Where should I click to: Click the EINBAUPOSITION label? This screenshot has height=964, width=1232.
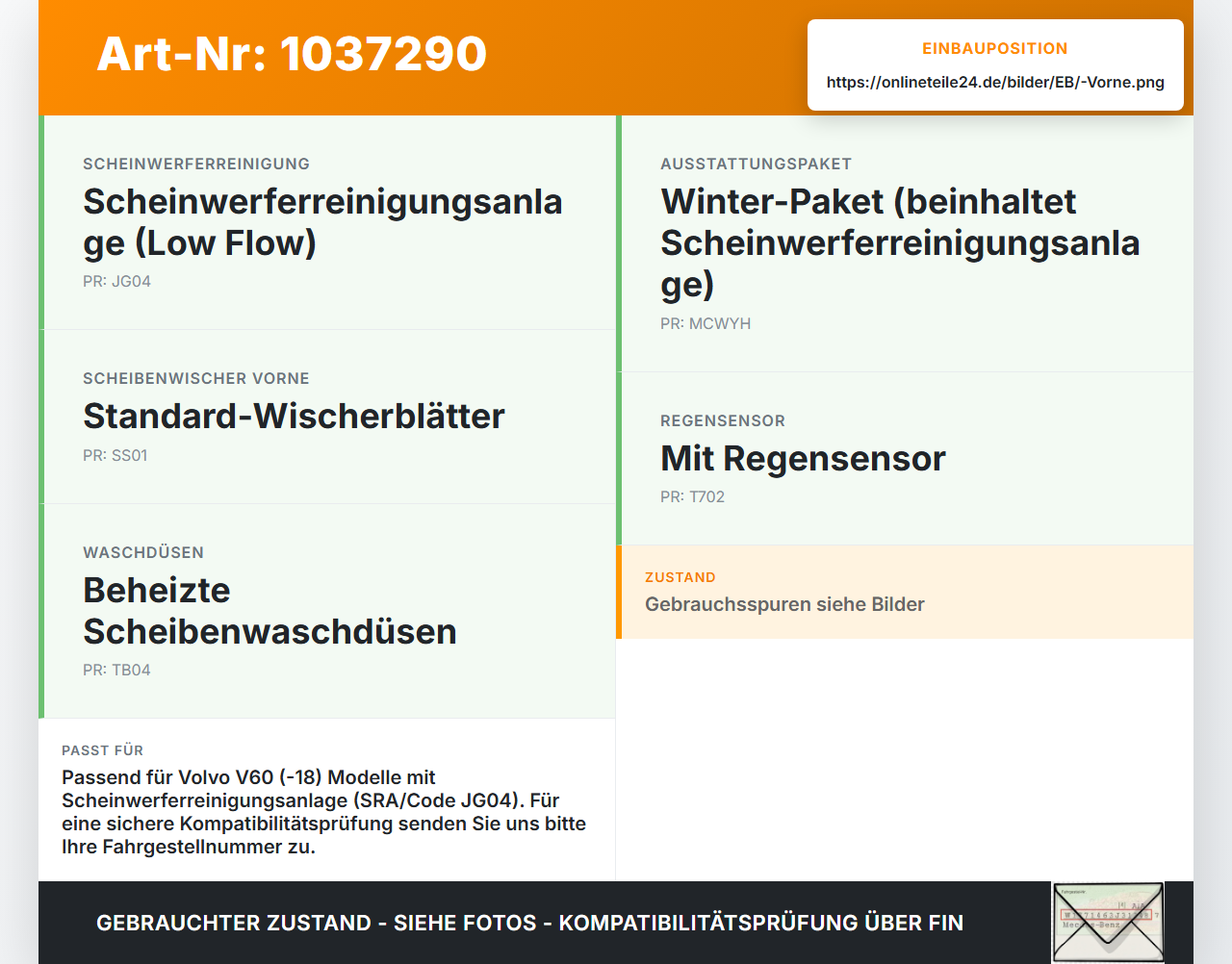(995, 48)
